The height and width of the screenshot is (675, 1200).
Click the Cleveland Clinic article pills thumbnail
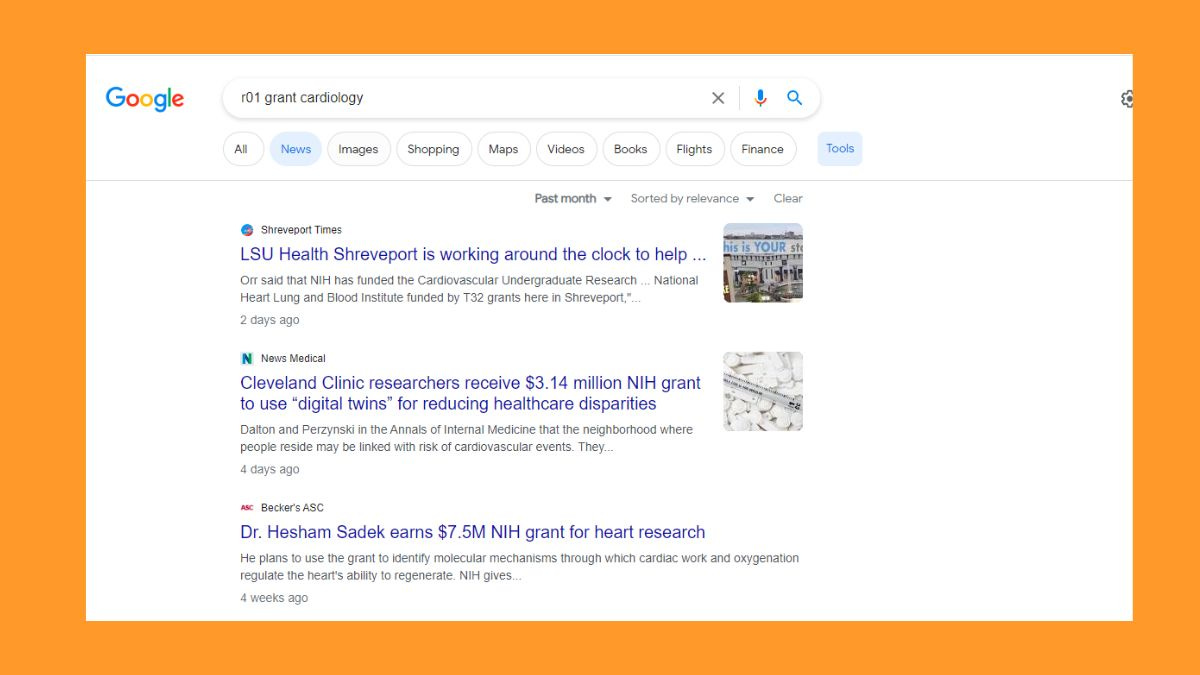(763, 391)
